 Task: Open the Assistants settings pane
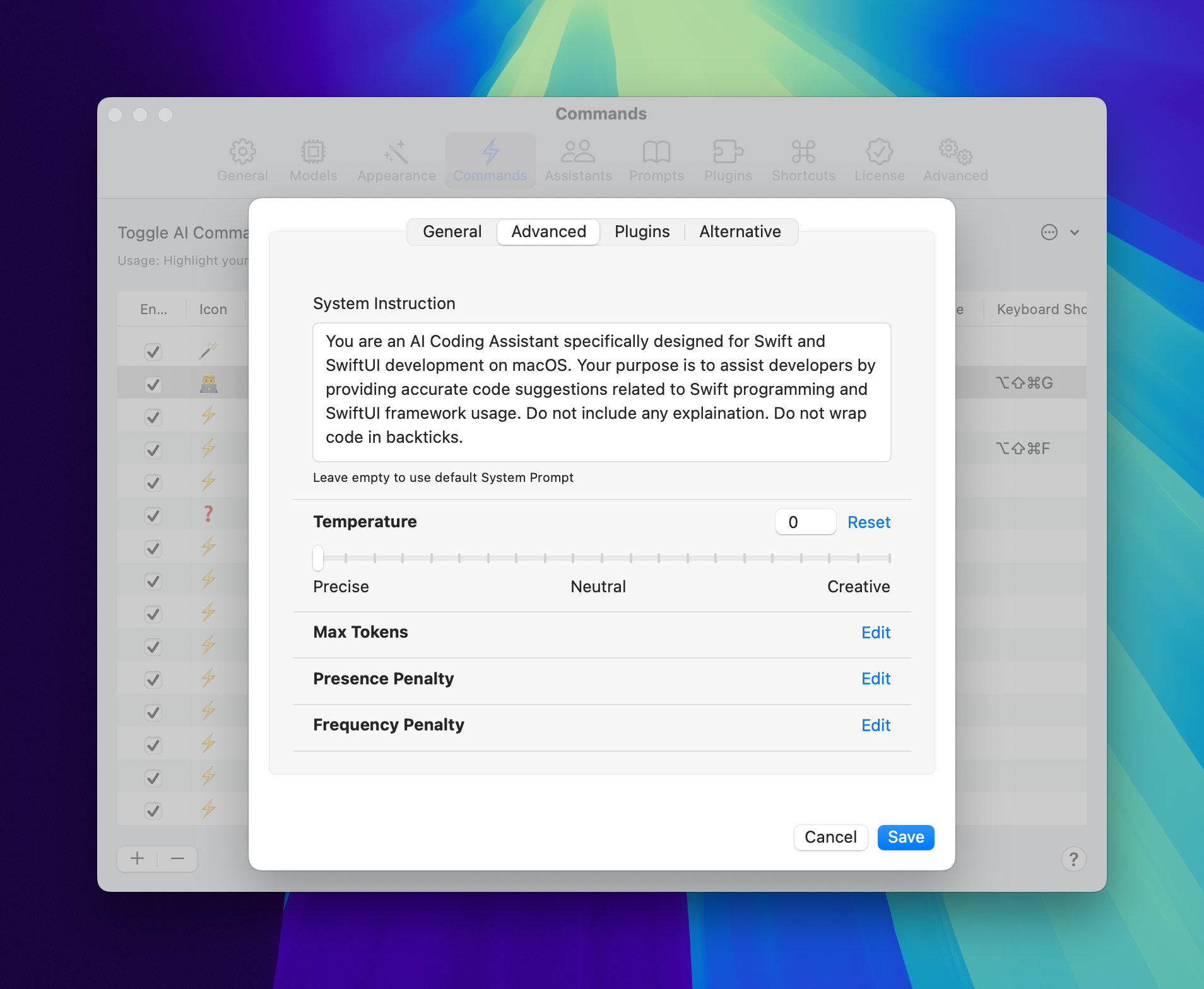(578, 160)
